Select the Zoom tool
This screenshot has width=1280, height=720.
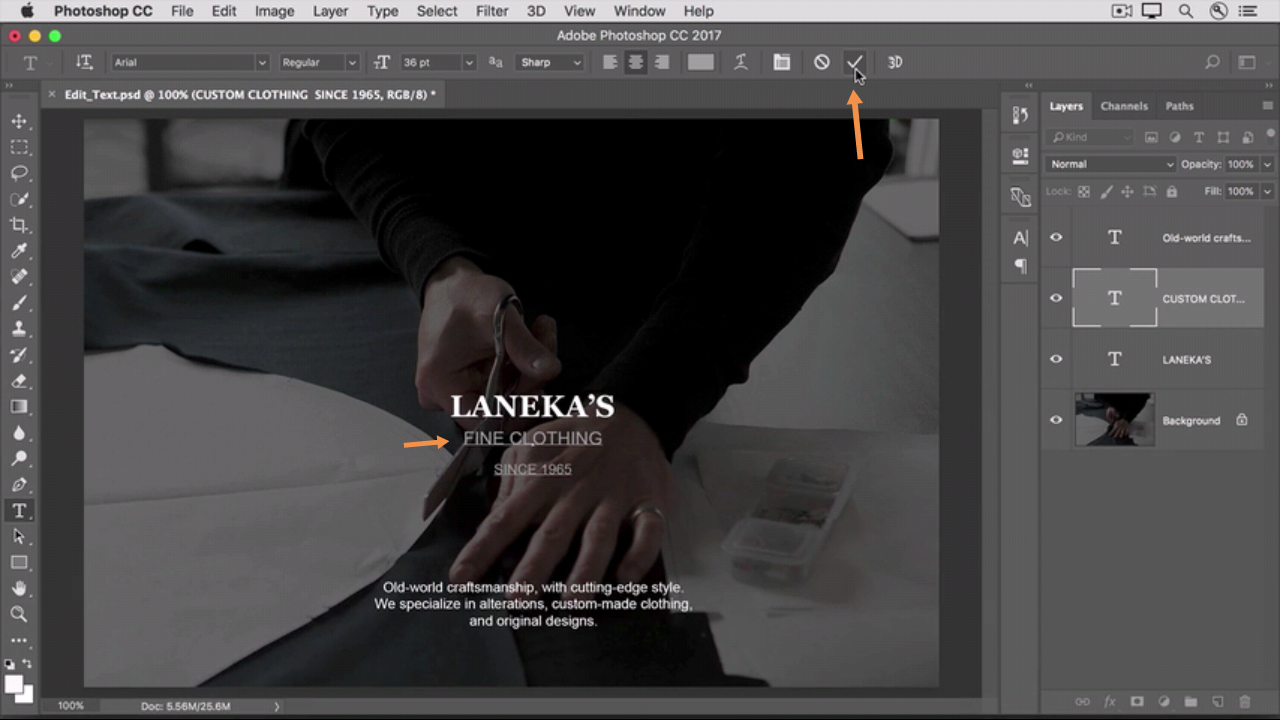[x=19, y=614]
